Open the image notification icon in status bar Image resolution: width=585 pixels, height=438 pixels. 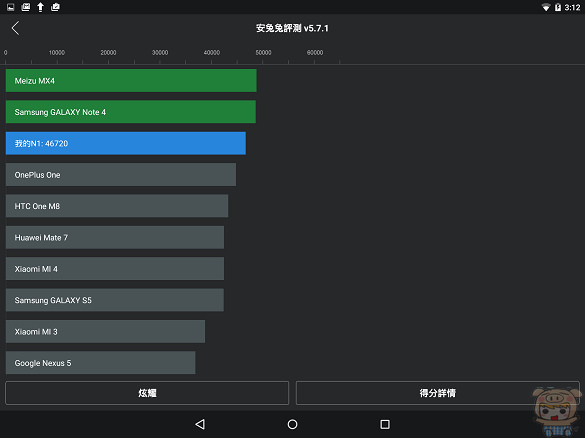point(10,7)
